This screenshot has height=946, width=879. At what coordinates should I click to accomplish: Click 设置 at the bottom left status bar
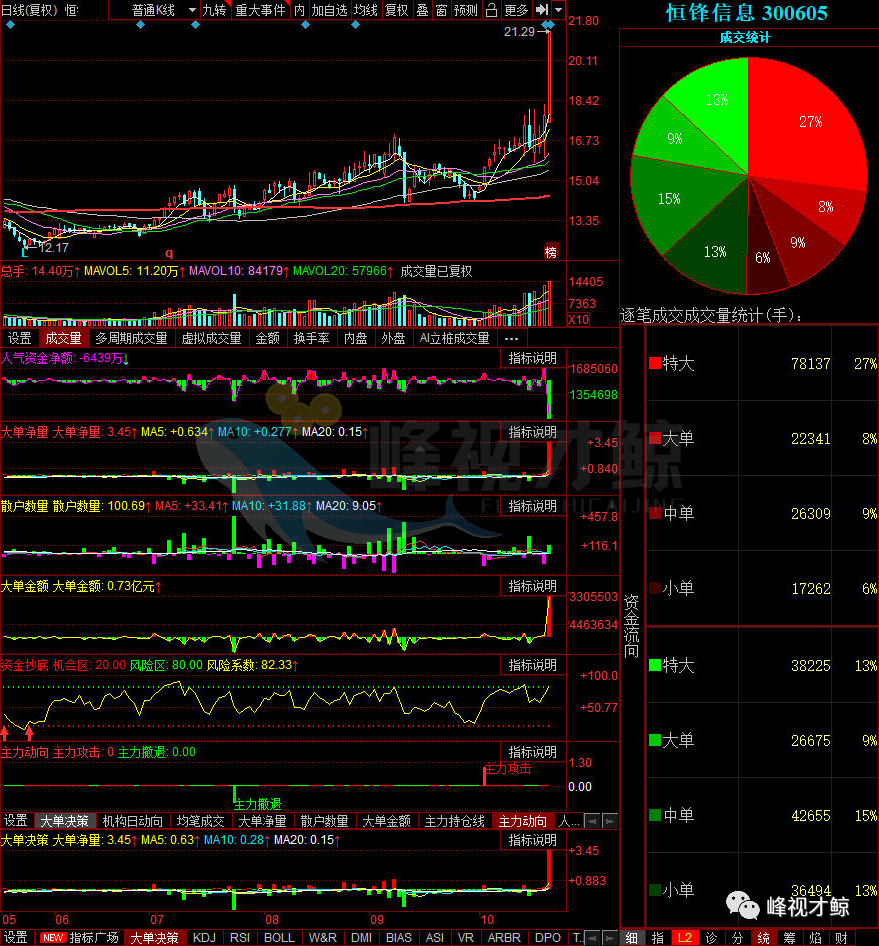[x=16, y=938]
